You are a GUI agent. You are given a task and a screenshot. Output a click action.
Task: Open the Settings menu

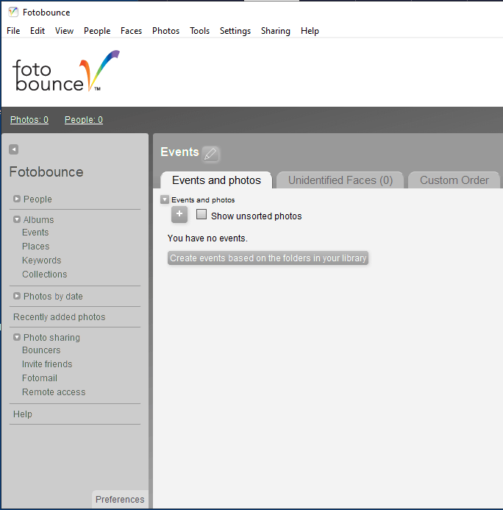click(235, 31)
